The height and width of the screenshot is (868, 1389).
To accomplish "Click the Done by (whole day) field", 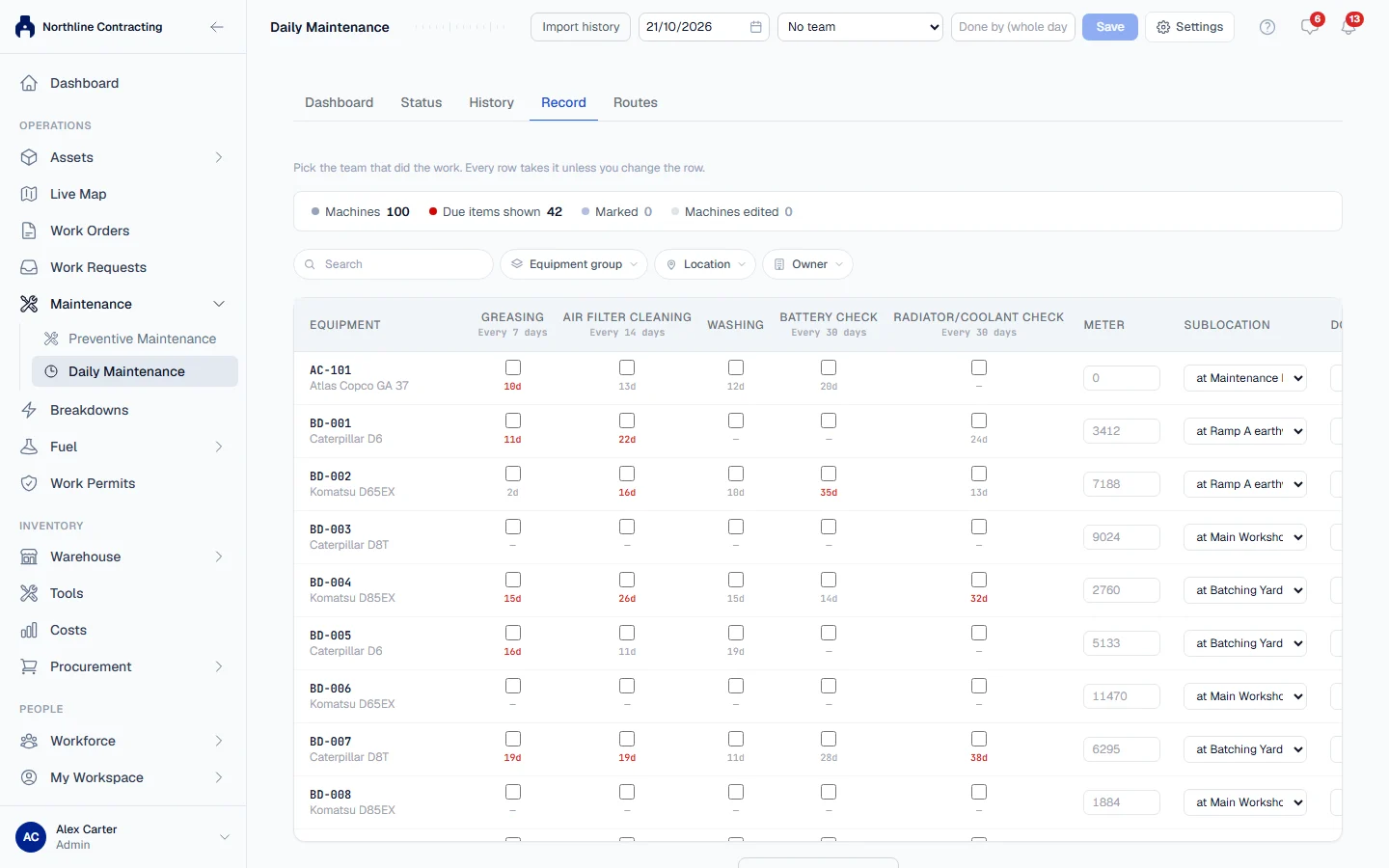I will point(1013,27).
